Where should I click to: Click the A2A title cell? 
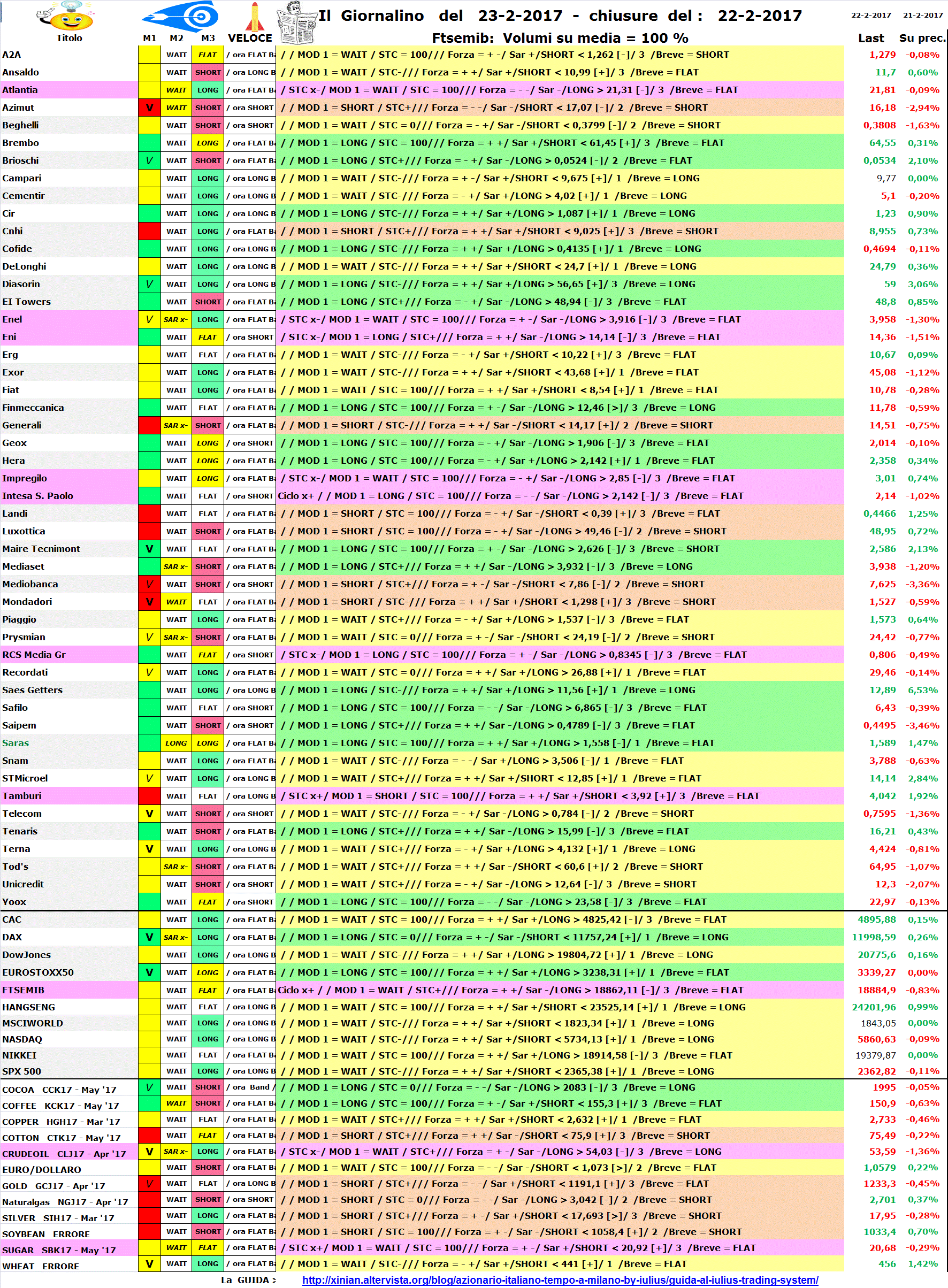[69, 55]
